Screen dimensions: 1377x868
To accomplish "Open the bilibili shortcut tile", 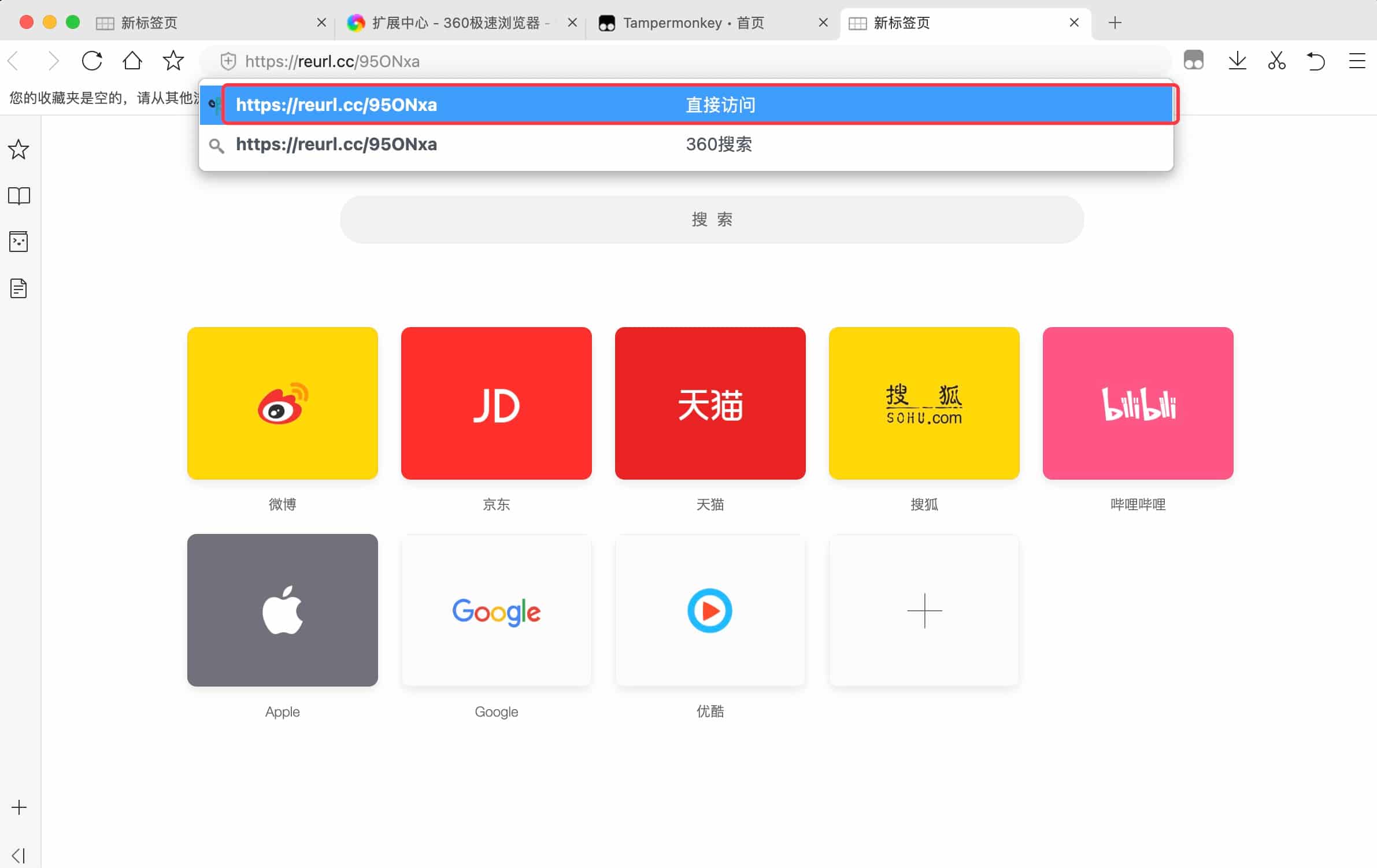I will pos(1137,403).
